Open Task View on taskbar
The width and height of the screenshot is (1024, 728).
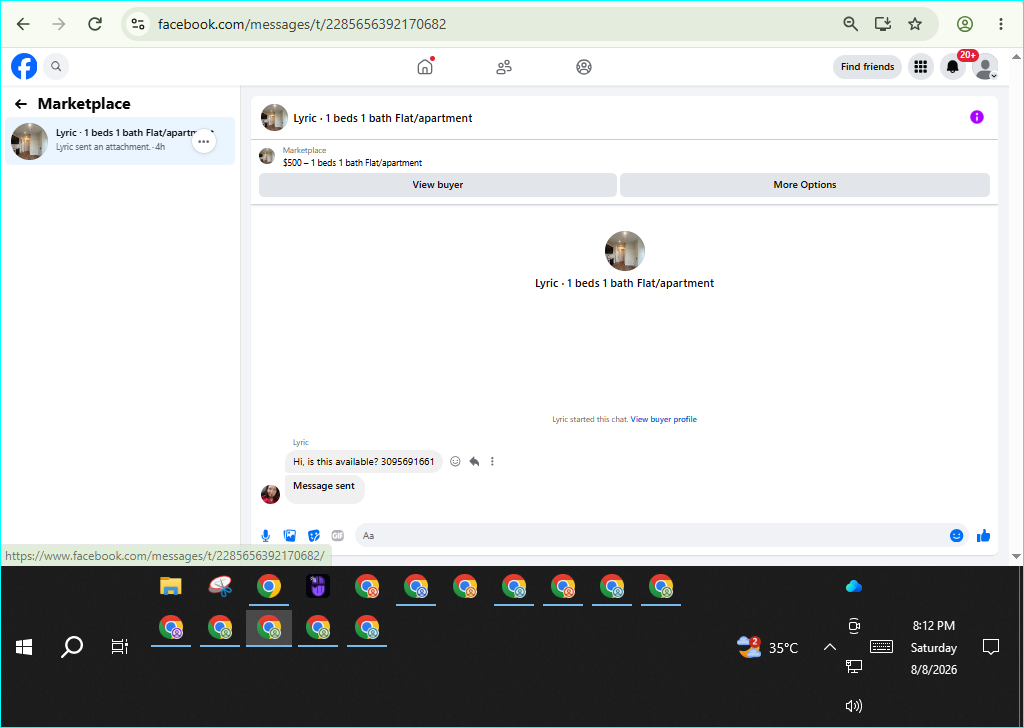coord(120,647)
